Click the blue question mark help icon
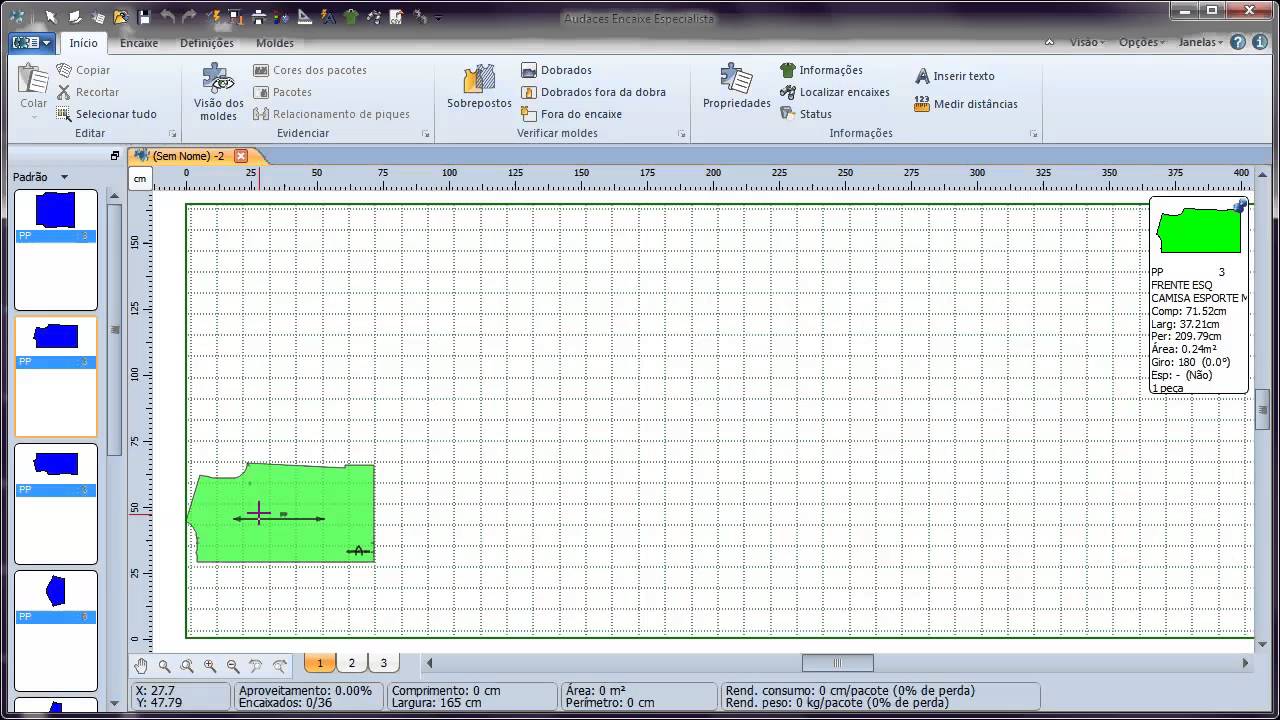 click(1238, 42)
